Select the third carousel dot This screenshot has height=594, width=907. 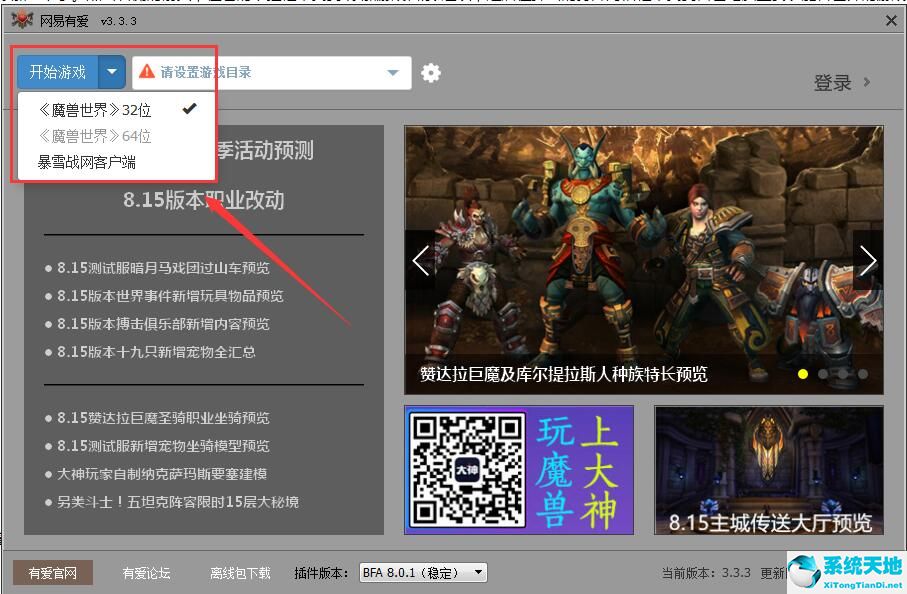(843, 374)
